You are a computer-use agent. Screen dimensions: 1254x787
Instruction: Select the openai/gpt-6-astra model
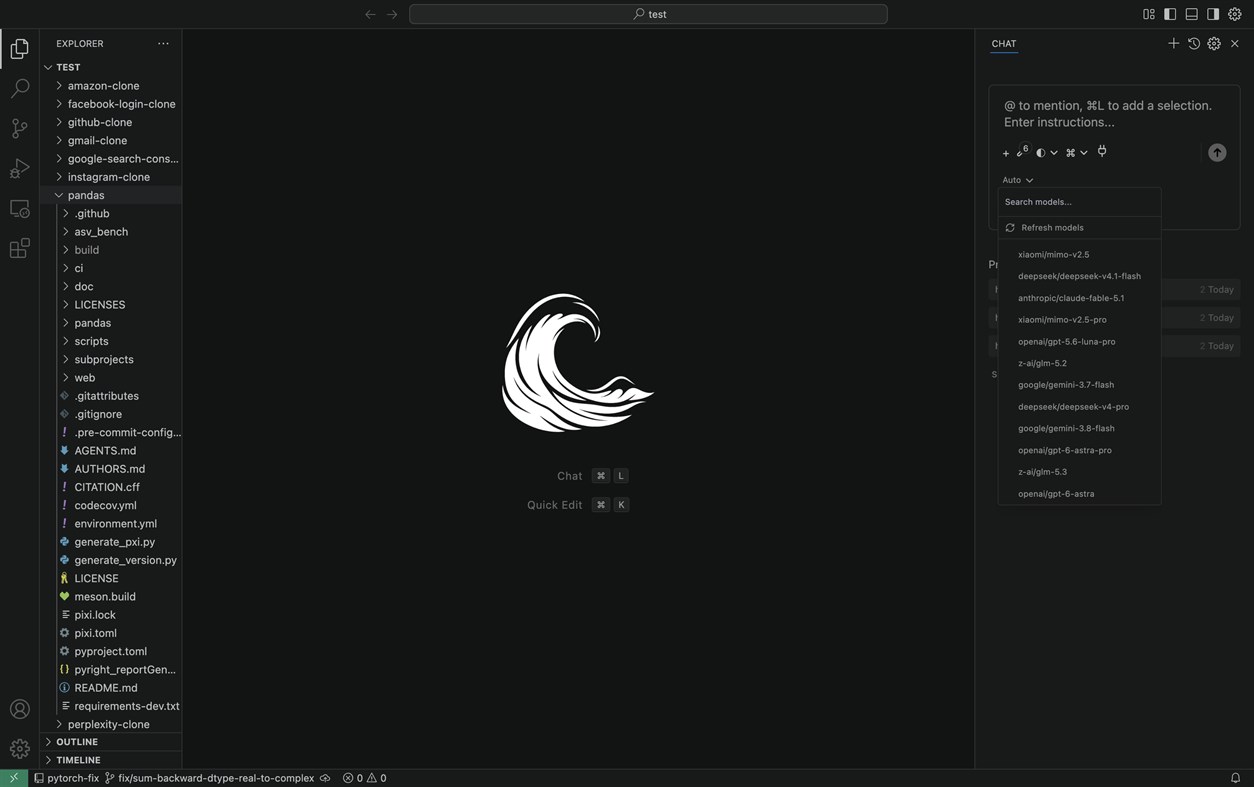tap(1079, 494)
